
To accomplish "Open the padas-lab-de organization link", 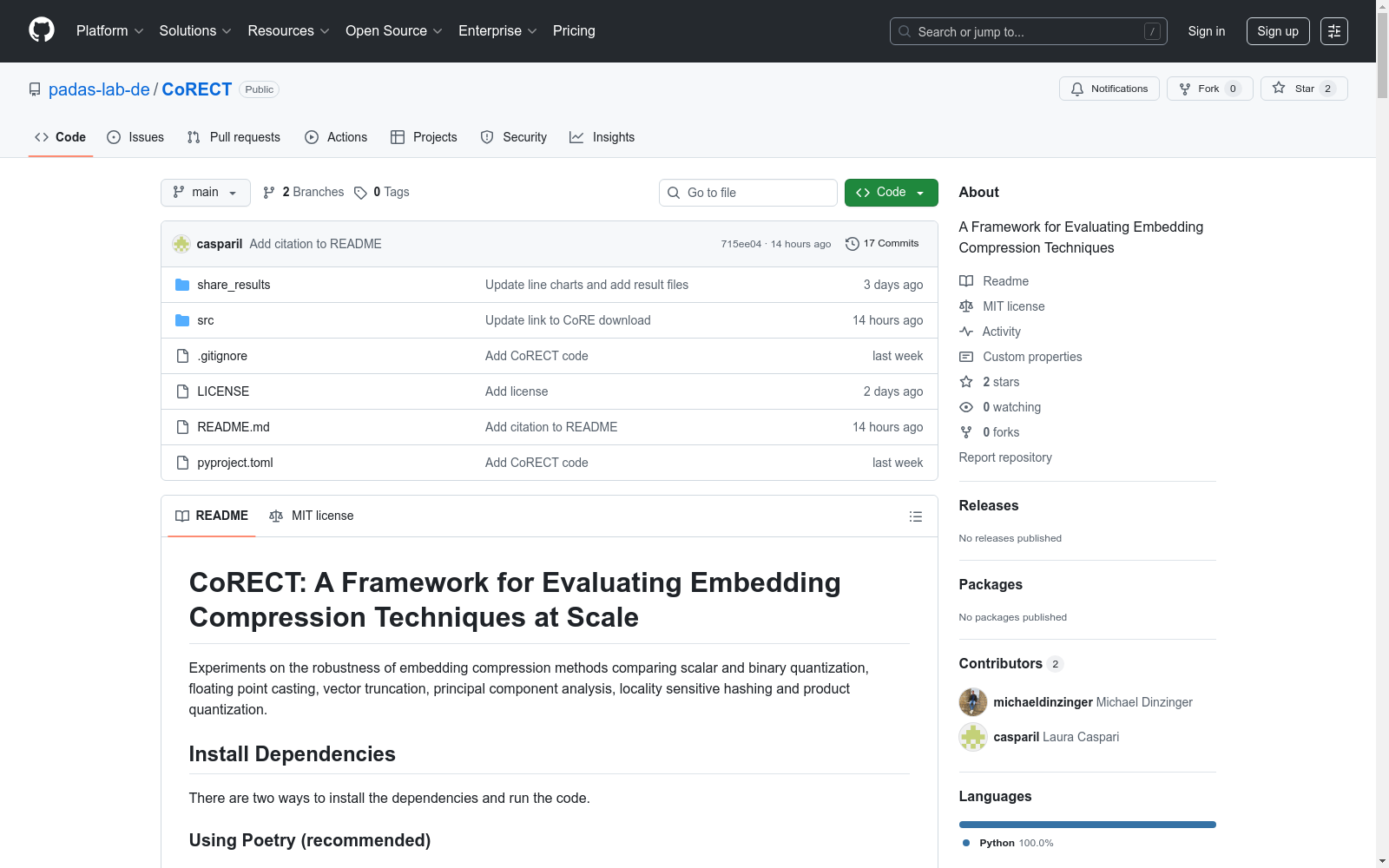I will (x=99, y=89).
